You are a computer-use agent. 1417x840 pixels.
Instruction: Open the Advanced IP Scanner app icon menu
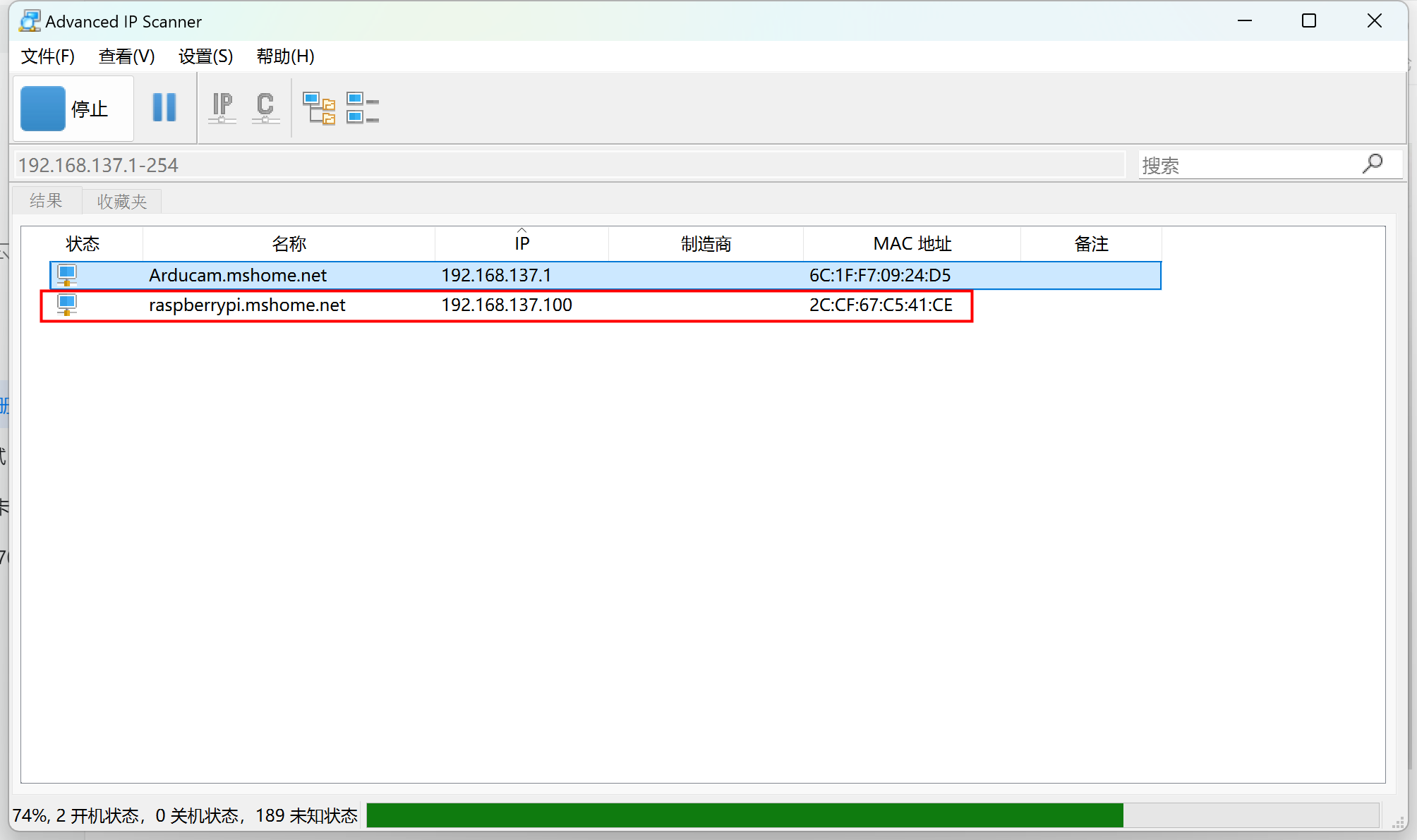click(x=29, y=21)
